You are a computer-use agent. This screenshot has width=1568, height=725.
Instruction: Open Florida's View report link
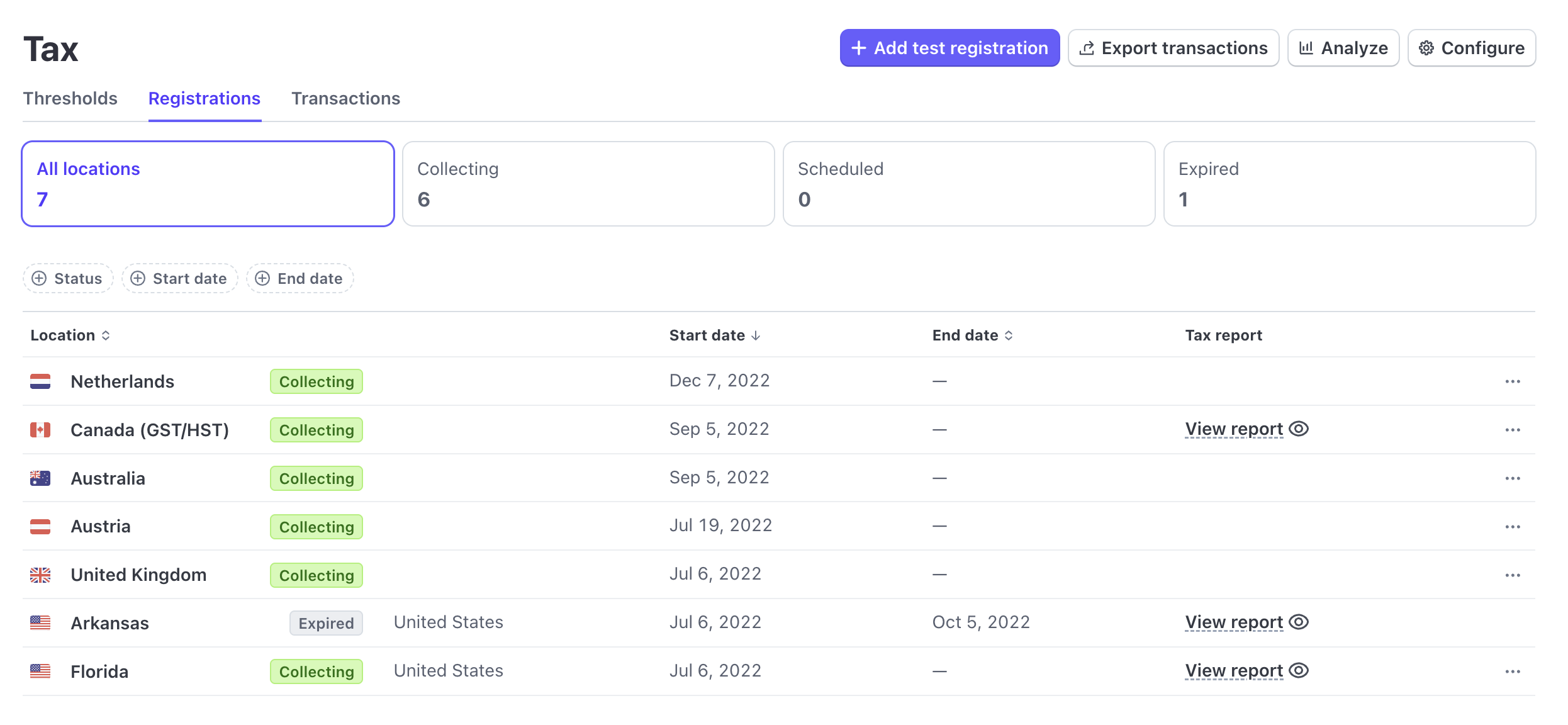[x=1233, y=671]
